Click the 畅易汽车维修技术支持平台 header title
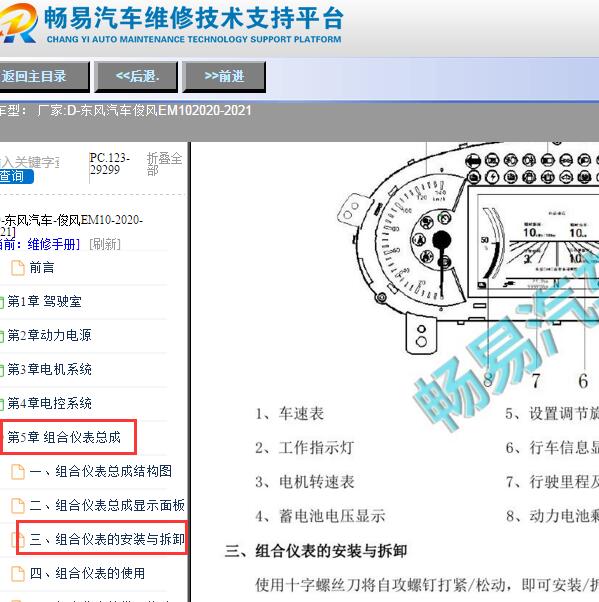 coord(194,18)
